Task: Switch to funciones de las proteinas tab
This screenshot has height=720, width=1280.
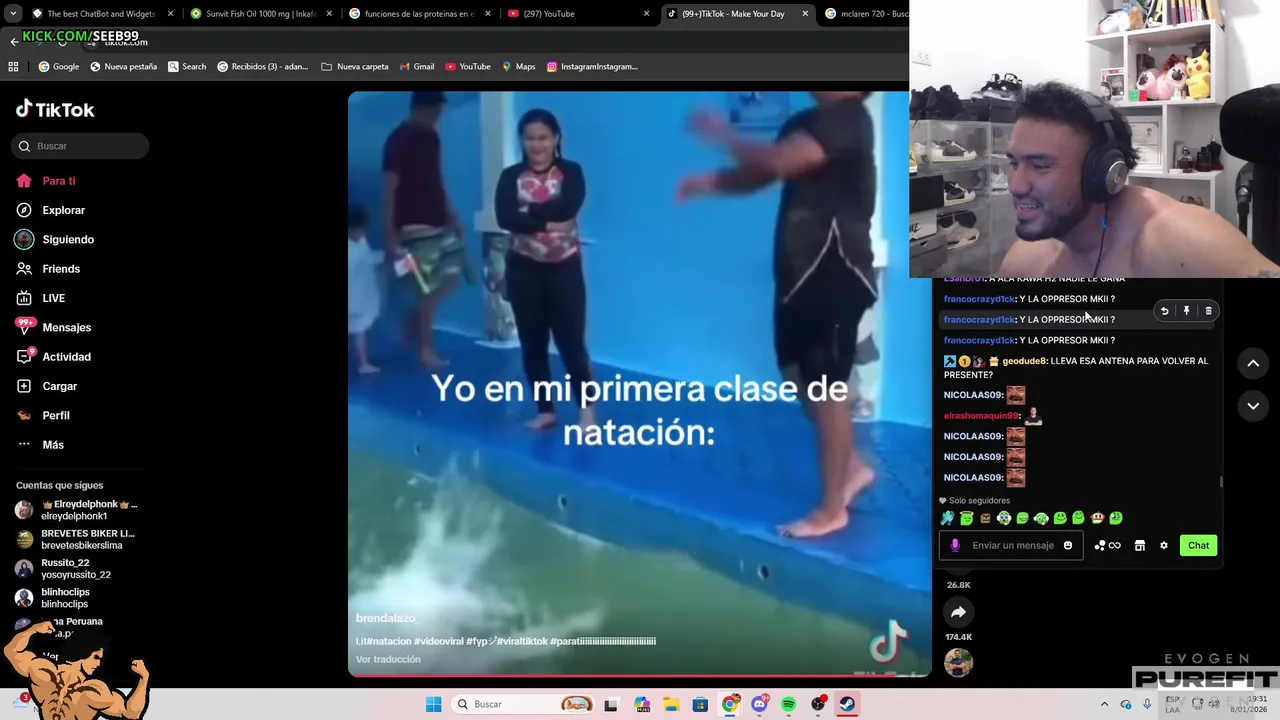Action: (x=418, y=14)
